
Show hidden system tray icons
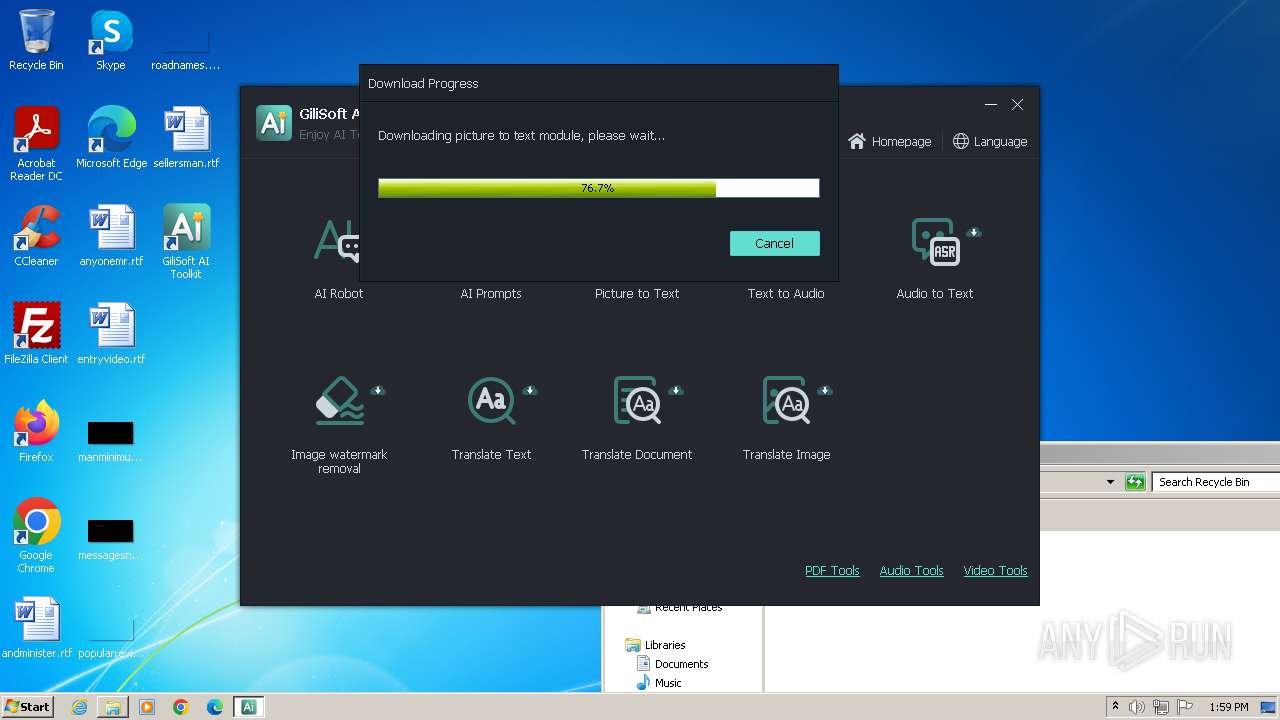tap(1115, 707)
